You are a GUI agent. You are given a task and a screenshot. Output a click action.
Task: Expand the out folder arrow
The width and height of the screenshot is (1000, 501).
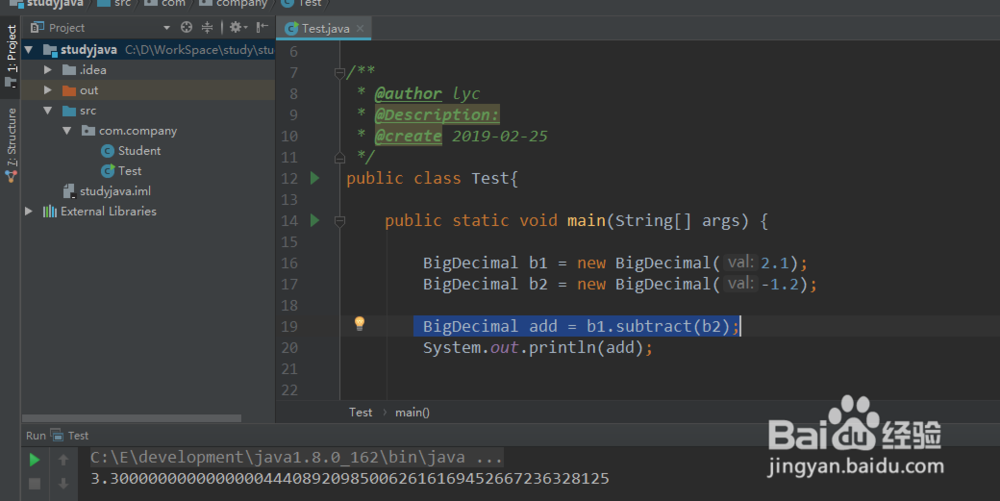pos(48,90)
